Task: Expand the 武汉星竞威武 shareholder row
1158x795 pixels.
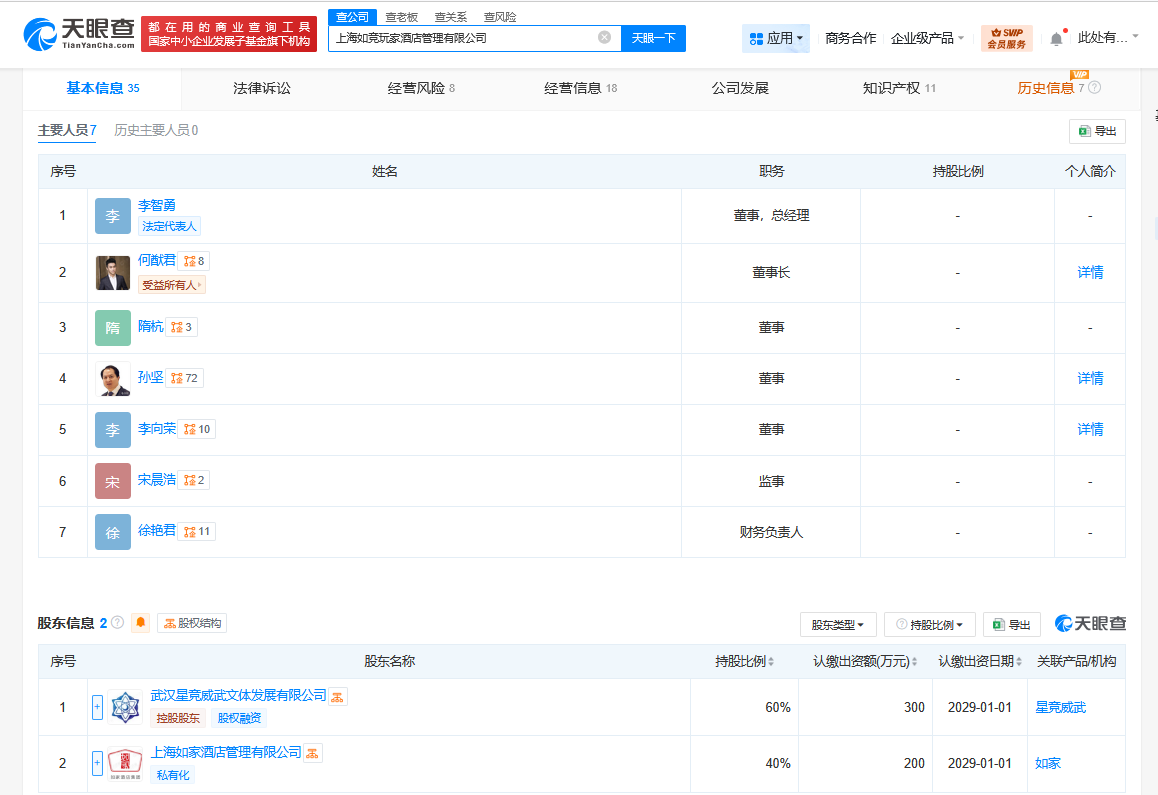Action: pos(97,707)
